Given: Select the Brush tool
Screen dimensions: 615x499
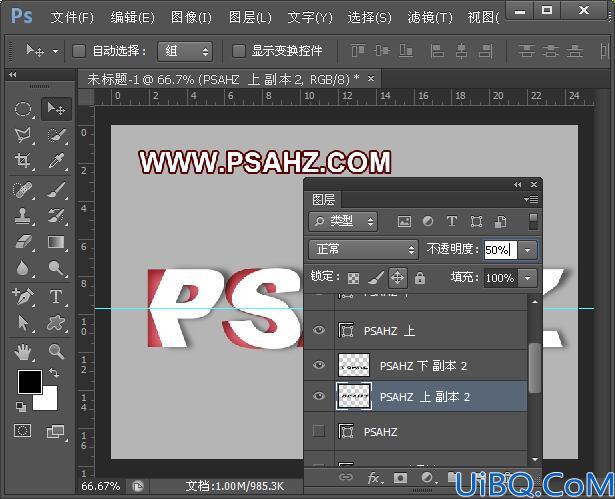Looking at the screenshot, I should click(x=56, y=190).
